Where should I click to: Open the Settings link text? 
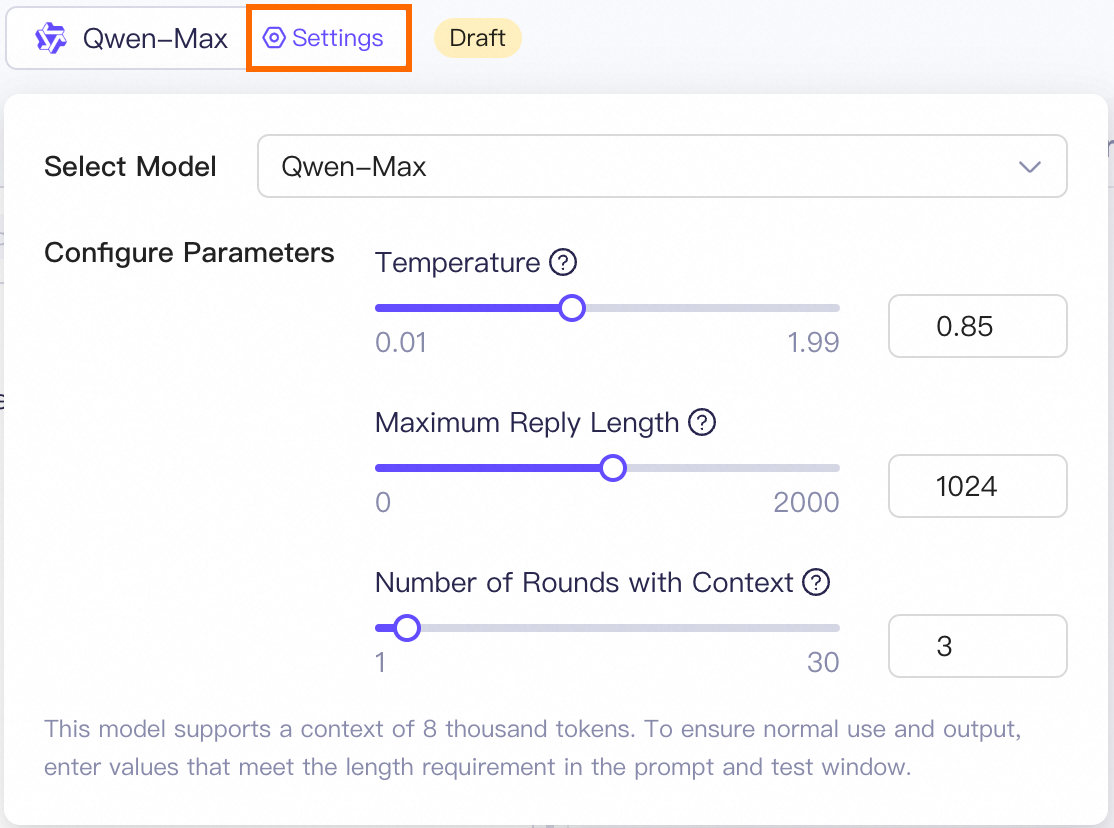pyautogui.click(x=337, y=39)
